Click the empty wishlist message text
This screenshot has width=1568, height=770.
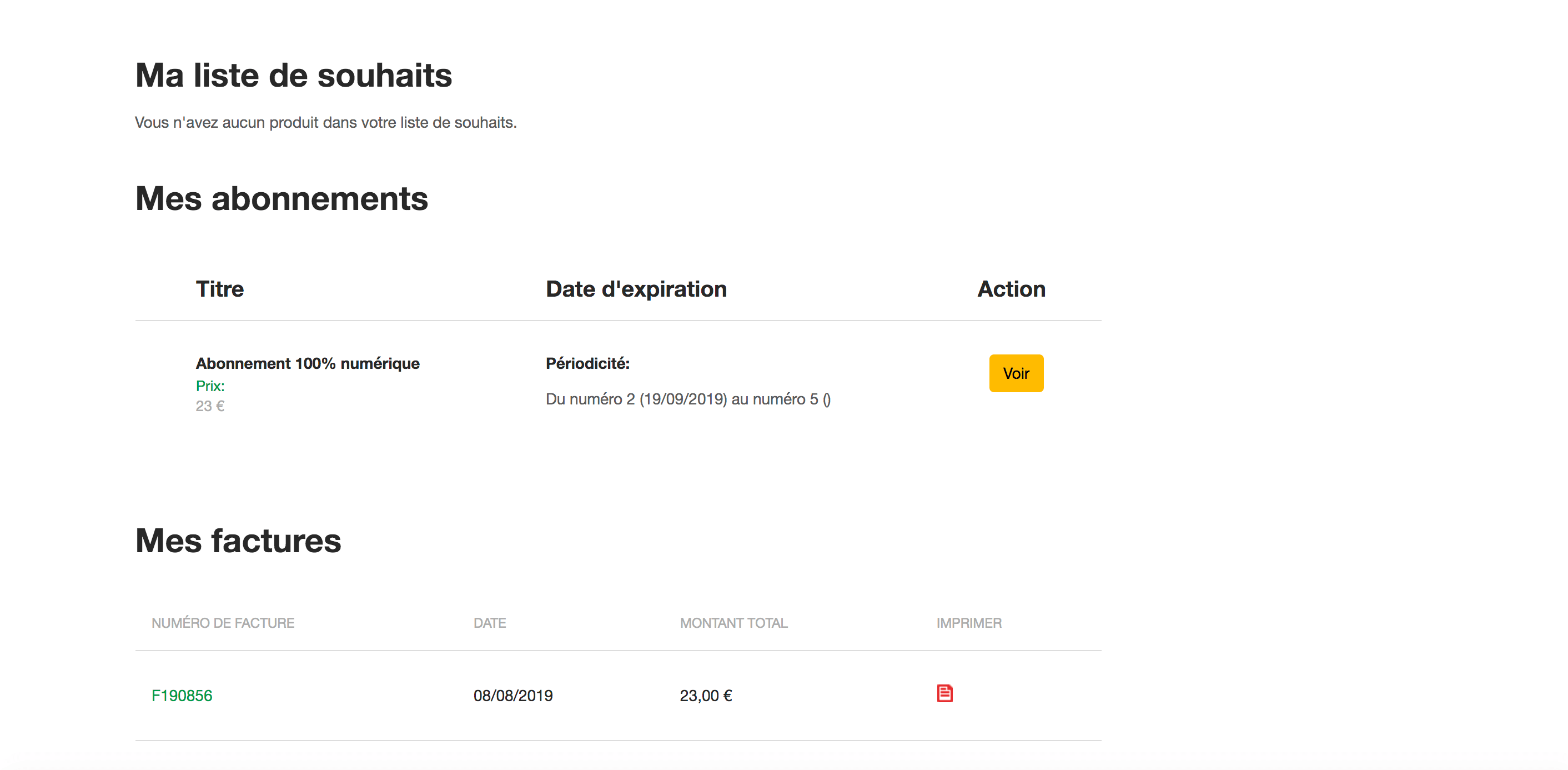click(x=325, y=122)
